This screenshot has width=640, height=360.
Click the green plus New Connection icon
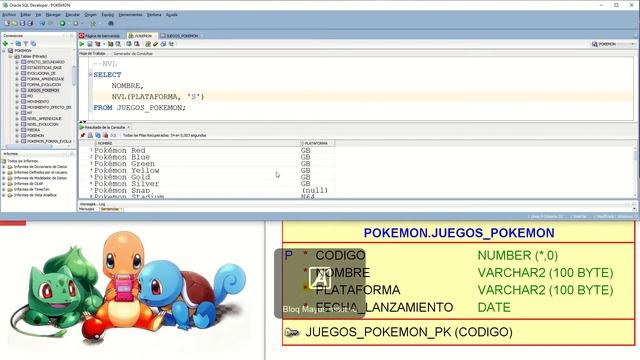tap(5, 44)
